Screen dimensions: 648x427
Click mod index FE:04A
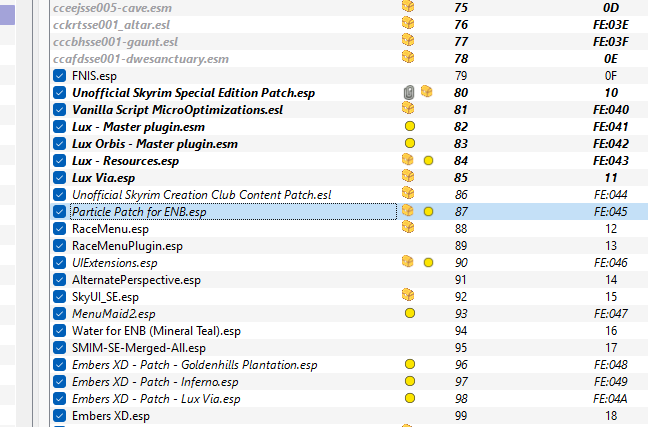pos(611,399)
